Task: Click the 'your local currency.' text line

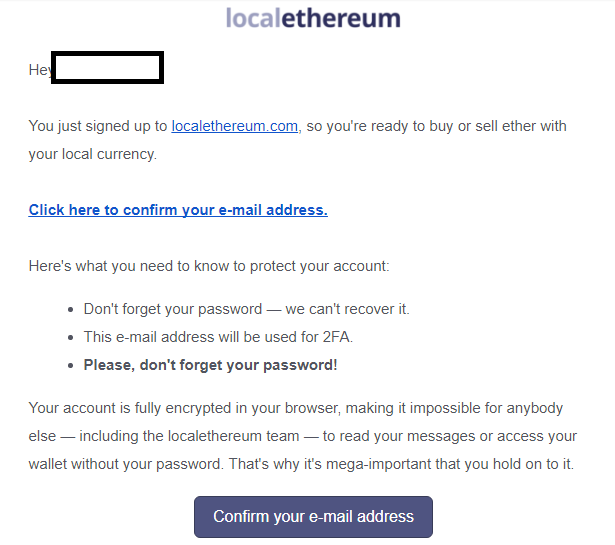Action: point(93,155)
